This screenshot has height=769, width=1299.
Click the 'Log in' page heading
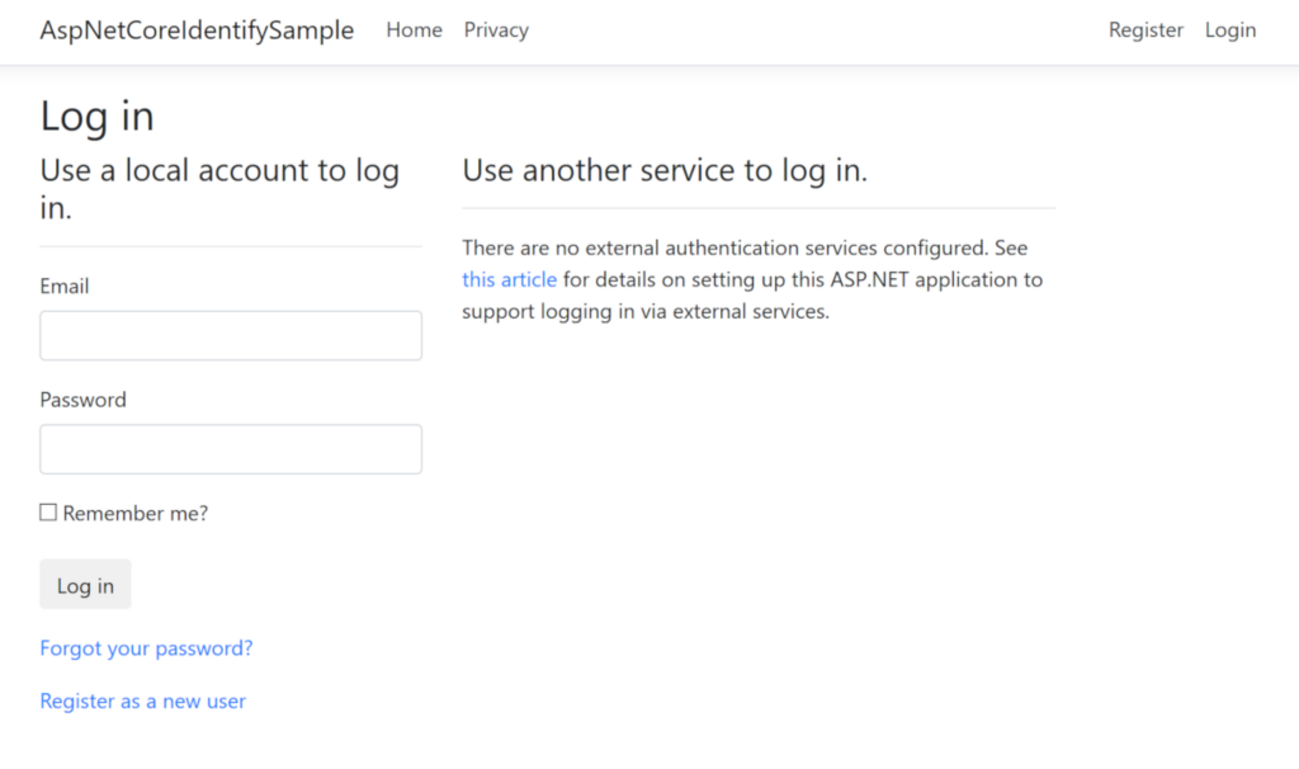pos(97,116)
